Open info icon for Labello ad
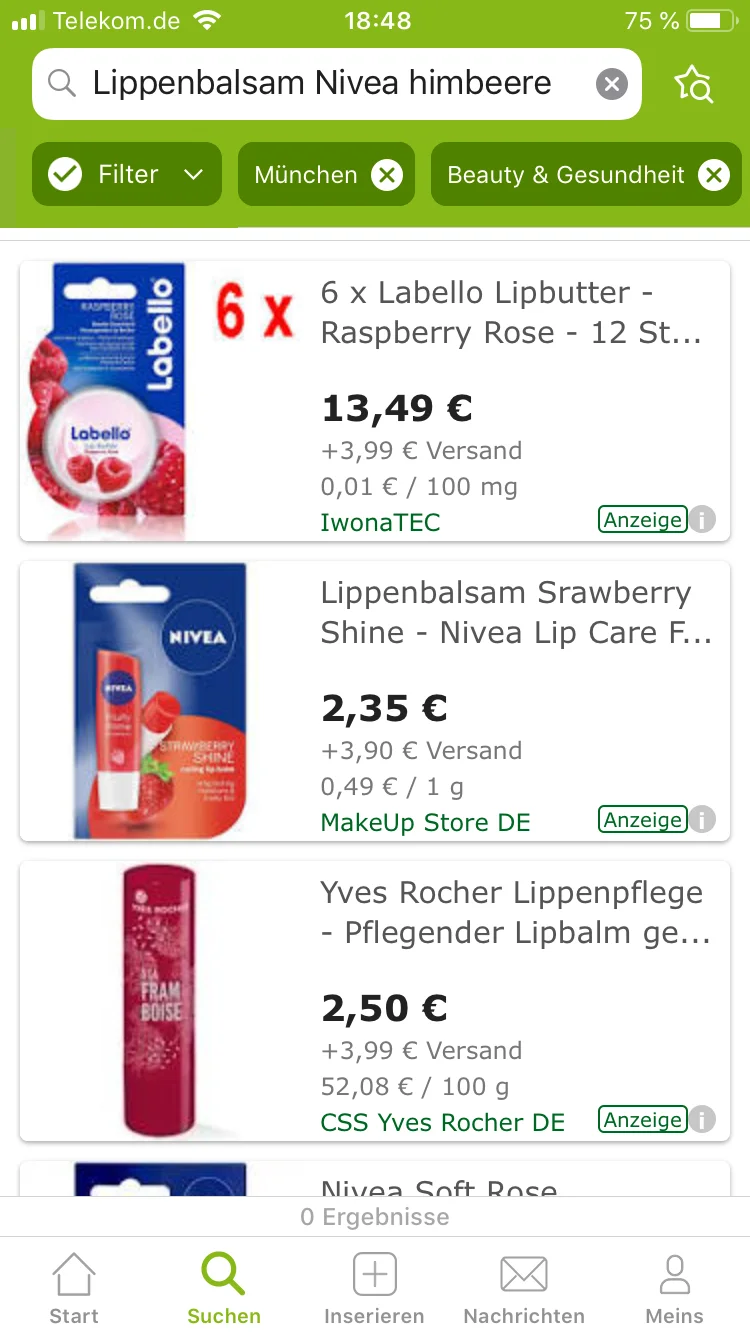750x1334 pixels. pyautogui.click(x=703, y=520)
